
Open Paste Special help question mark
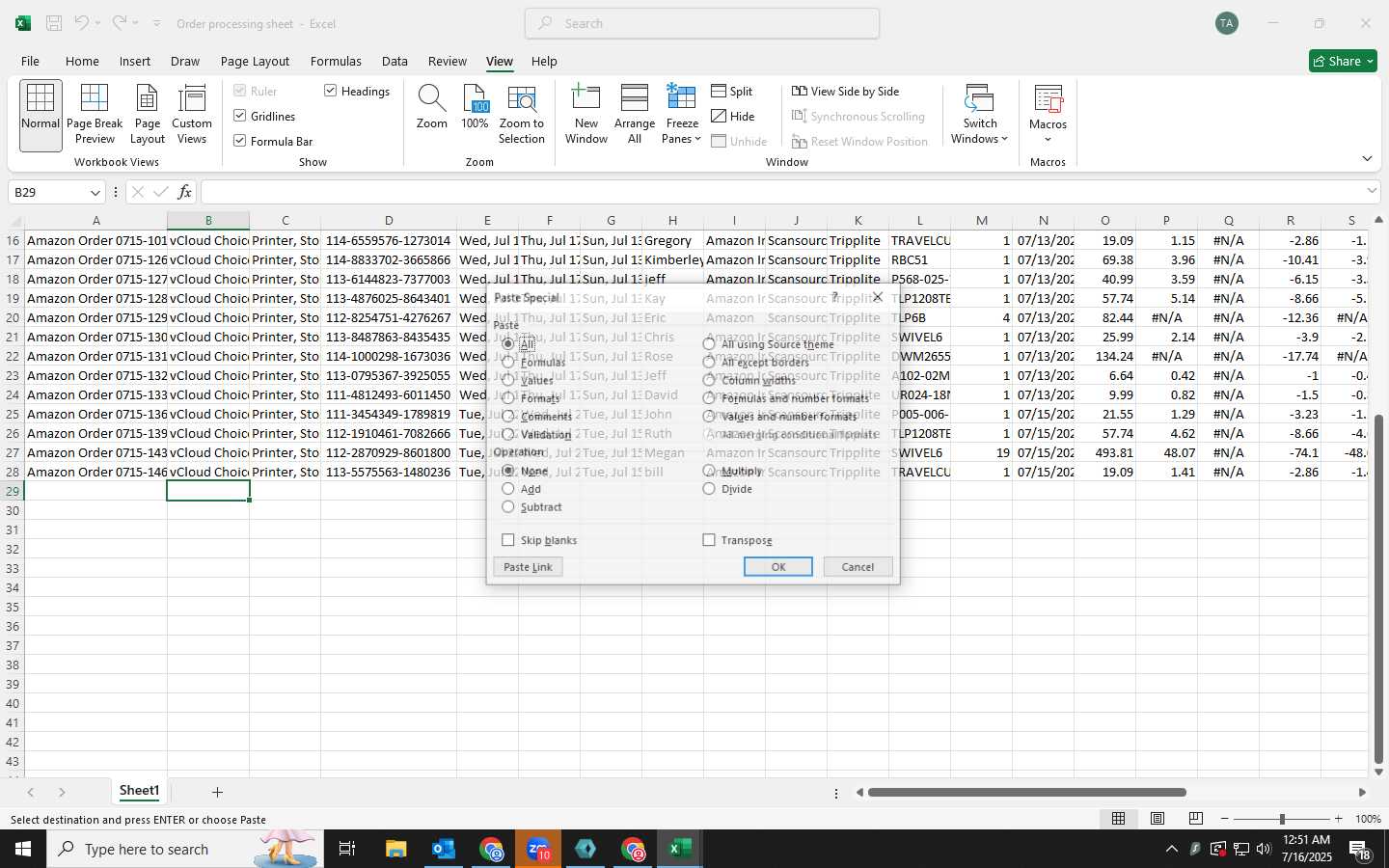pos(835,297)
